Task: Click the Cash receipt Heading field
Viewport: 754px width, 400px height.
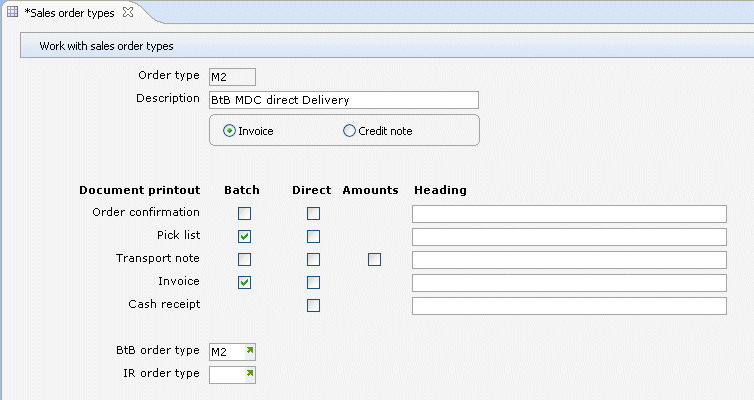Action: pyautogui.click(x=568, y=305)
